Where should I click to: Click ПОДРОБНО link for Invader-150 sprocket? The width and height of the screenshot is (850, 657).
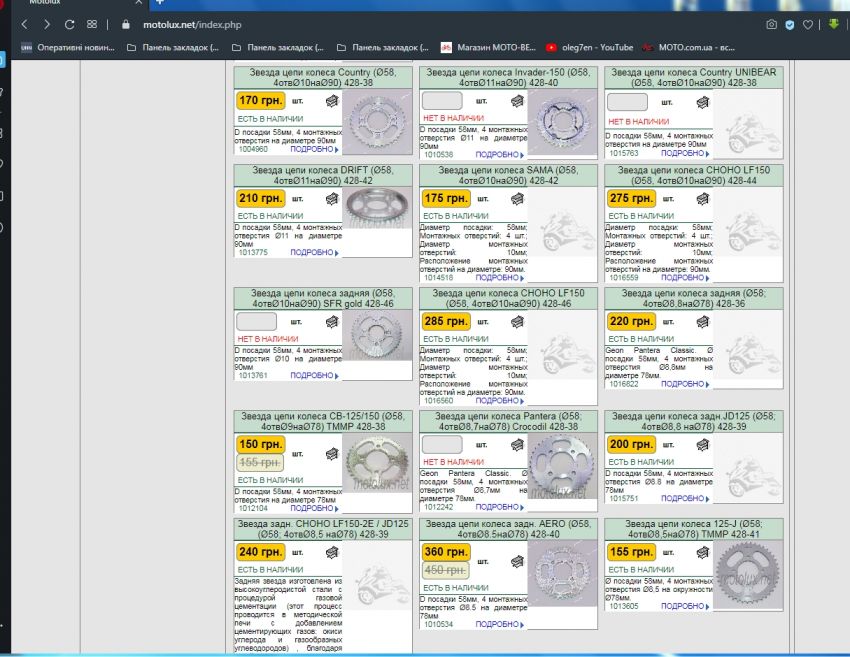[x=500, y=155]
